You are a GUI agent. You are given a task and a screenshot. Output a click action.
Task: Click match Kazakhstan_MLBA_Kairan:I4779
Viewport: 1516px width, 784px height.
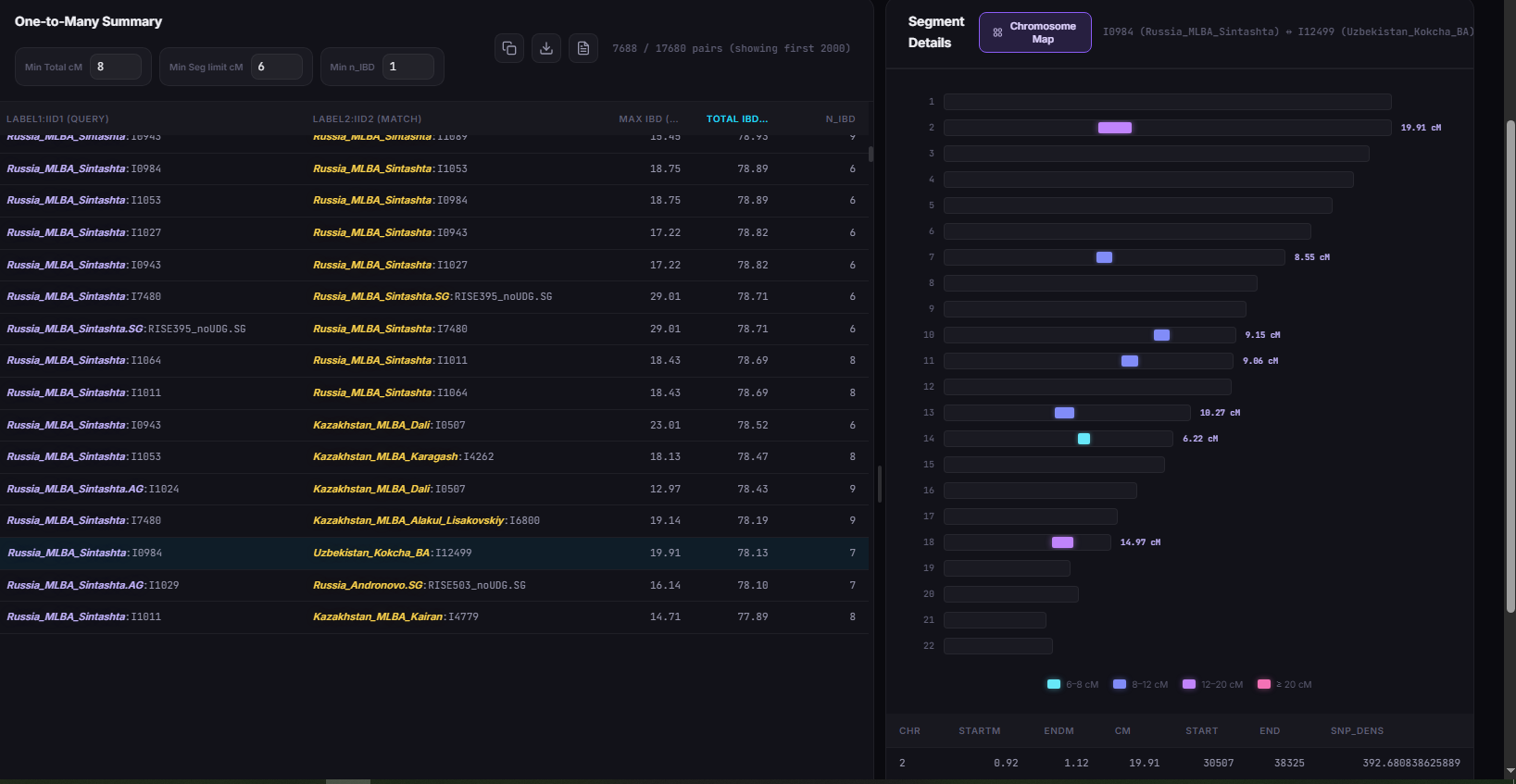[396, 617]
